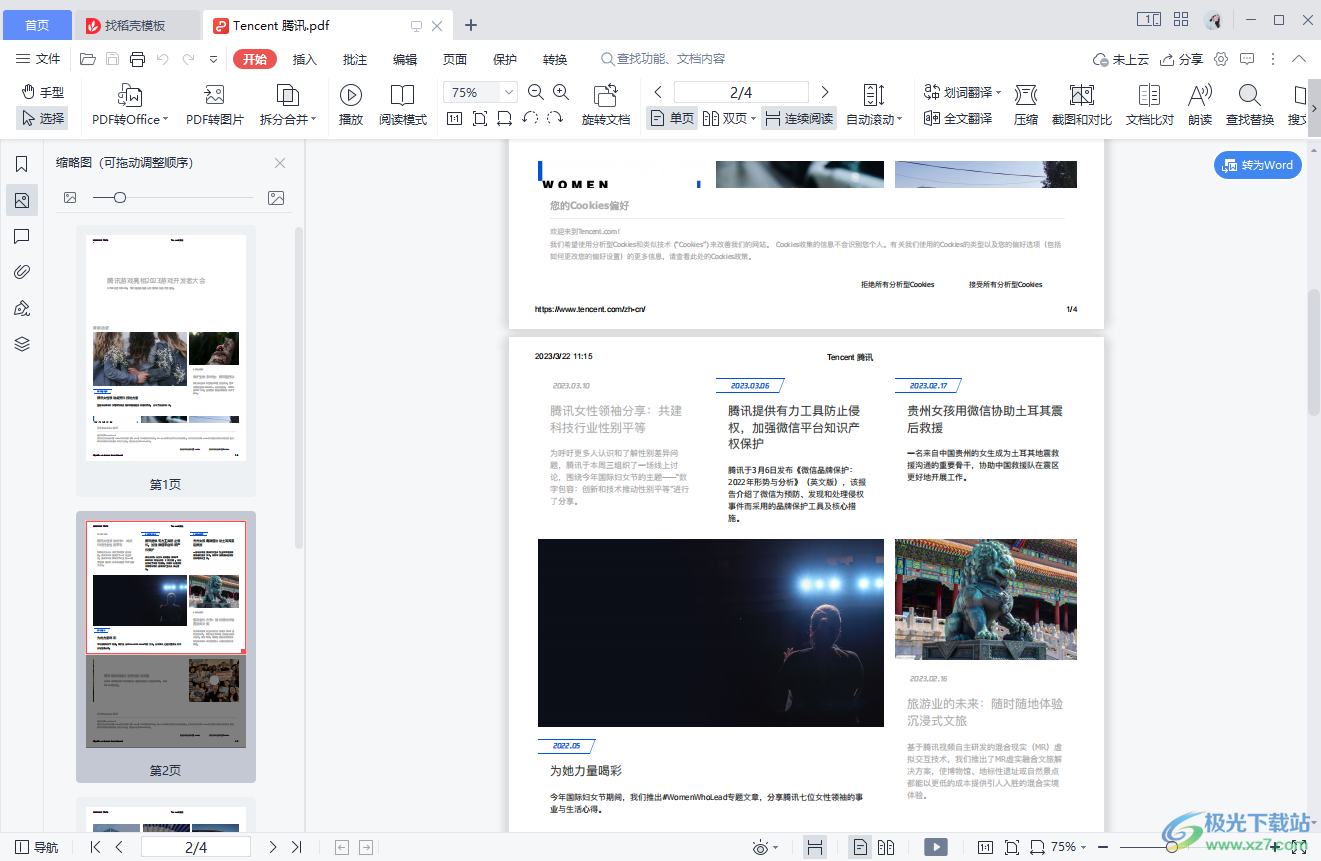Switch to the 保护 ribbon tab
Image resolution: width=1321 pixels, height=861 pixels.
(505, 59)
